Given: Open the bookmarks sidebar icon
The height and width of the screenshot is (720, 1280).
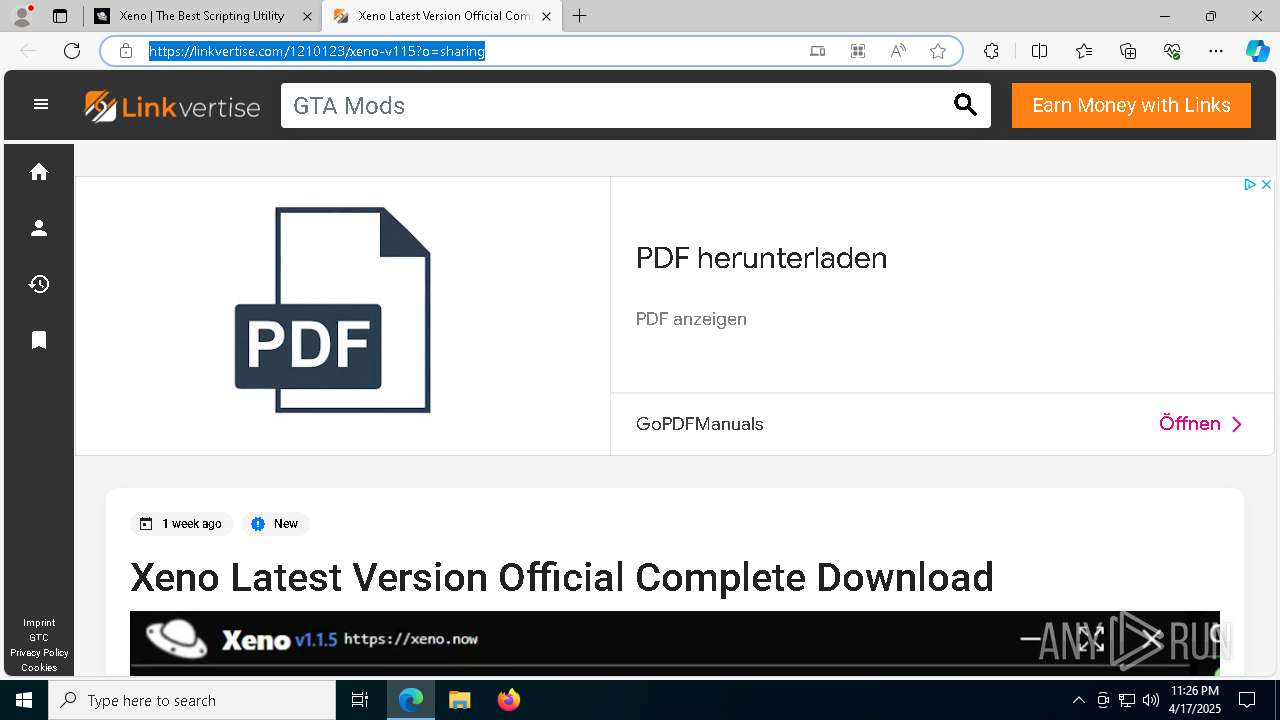Looking at the screenshot, I should (39, 340).
